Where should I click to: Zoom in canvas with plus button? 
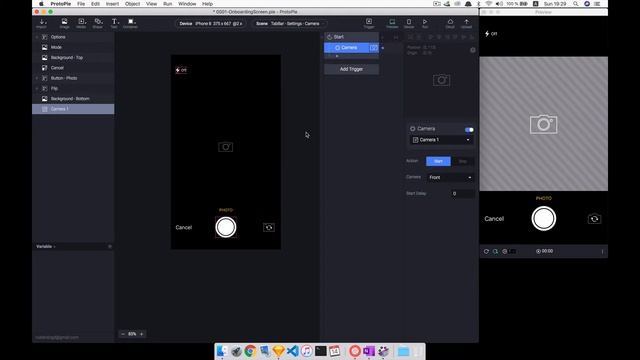142,334
